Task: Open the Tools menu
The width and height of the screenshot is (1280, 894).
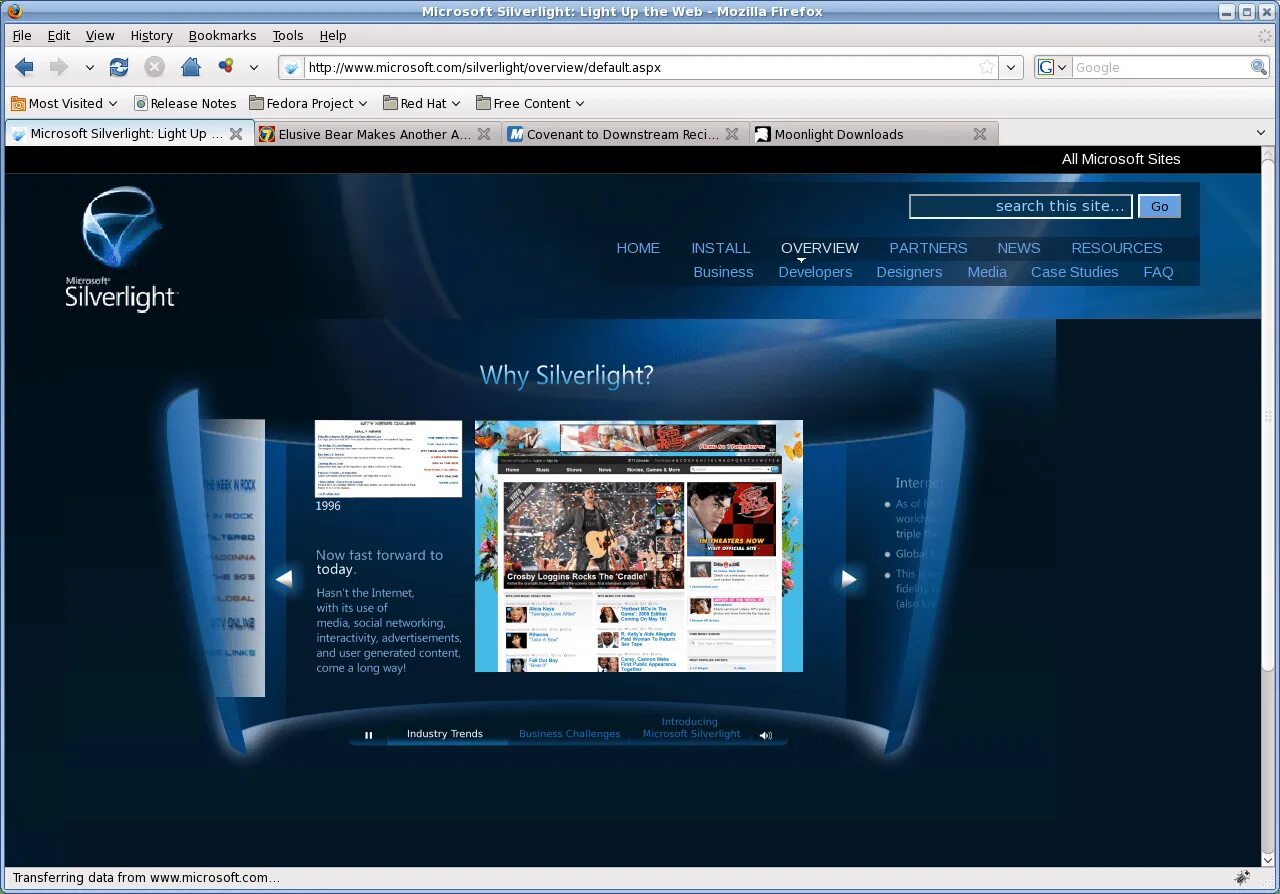Action: coord(288,35)
